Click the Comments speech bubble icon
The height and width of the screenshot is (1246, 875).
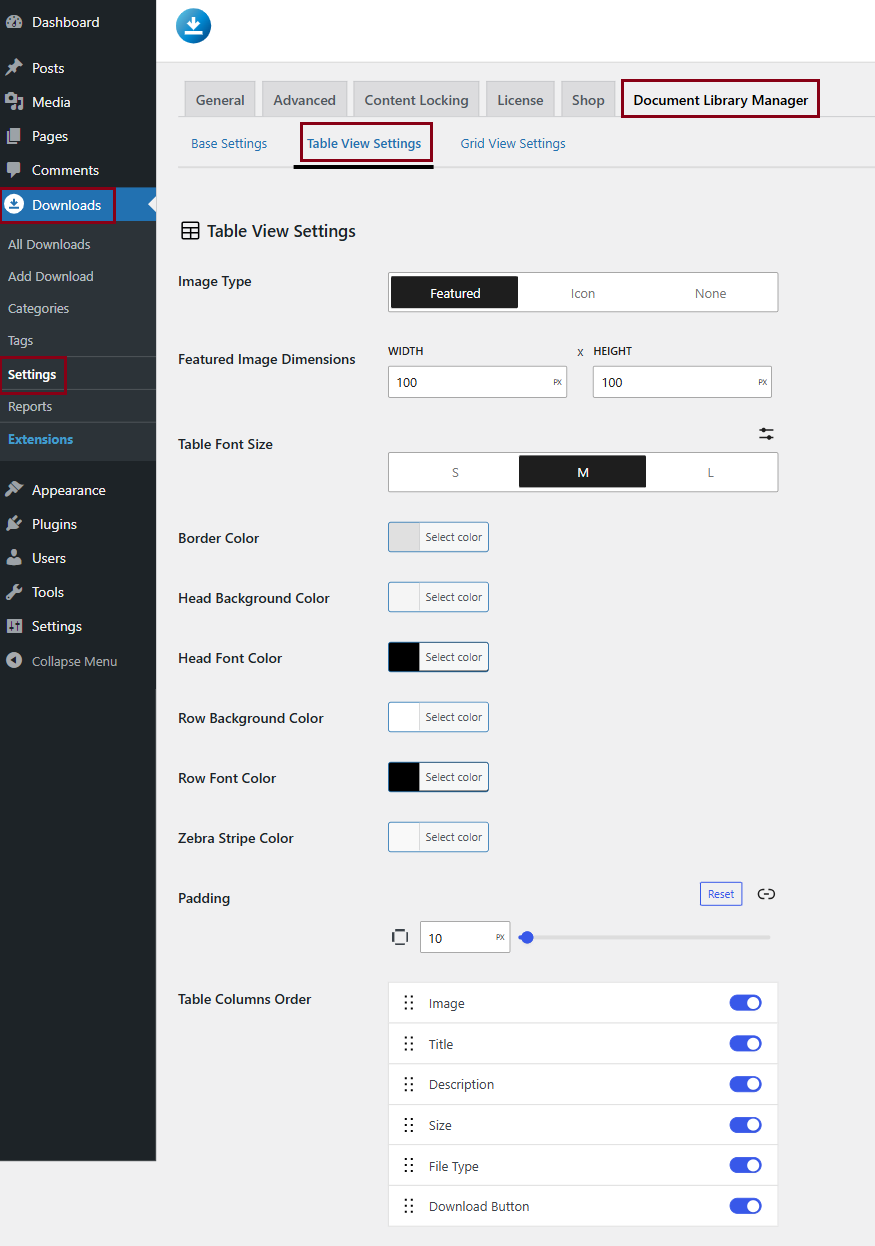click(14, 170)
